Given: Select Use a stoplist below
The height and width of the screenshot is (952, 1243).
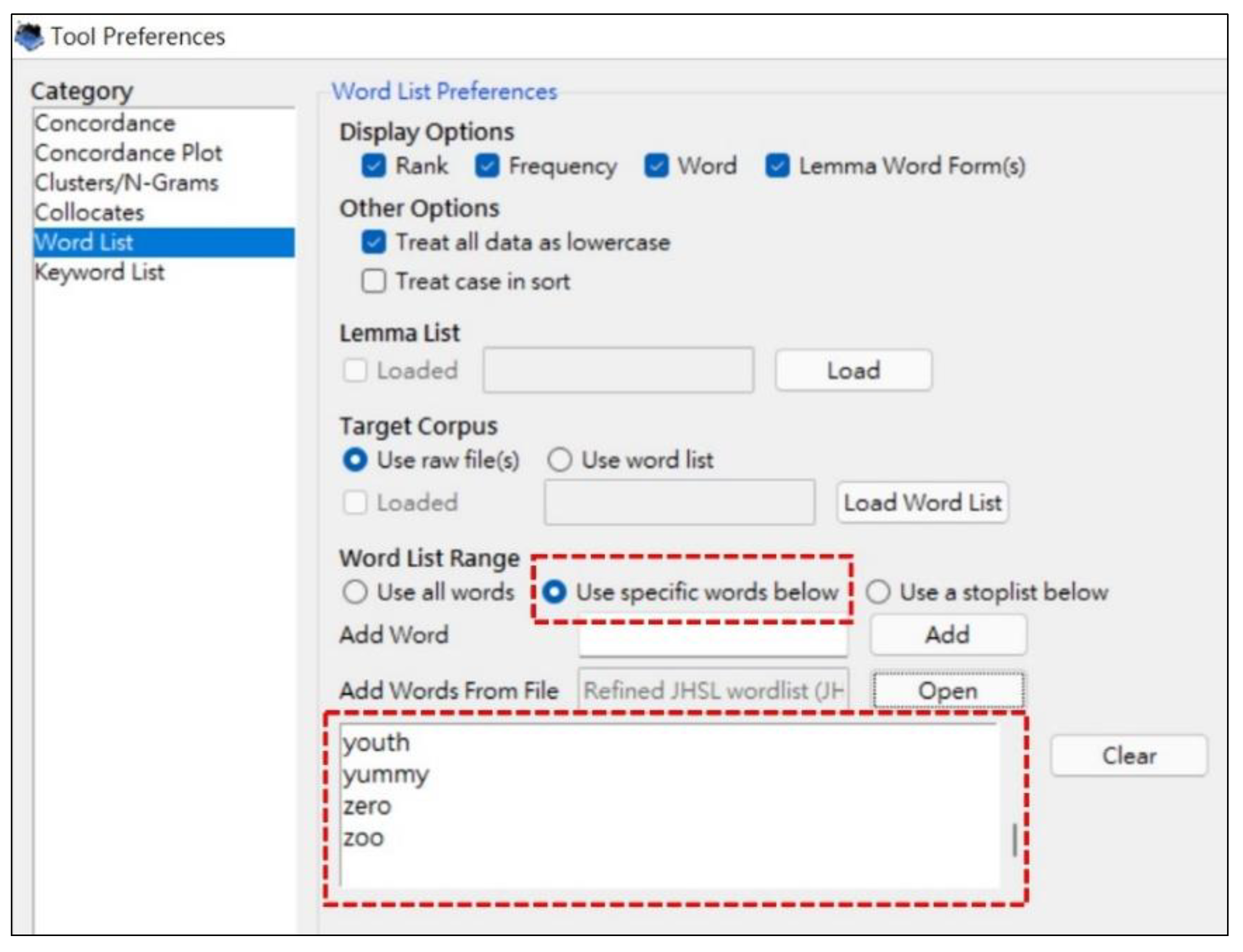Looking at the screenshot, I should (x=878, y=592).
